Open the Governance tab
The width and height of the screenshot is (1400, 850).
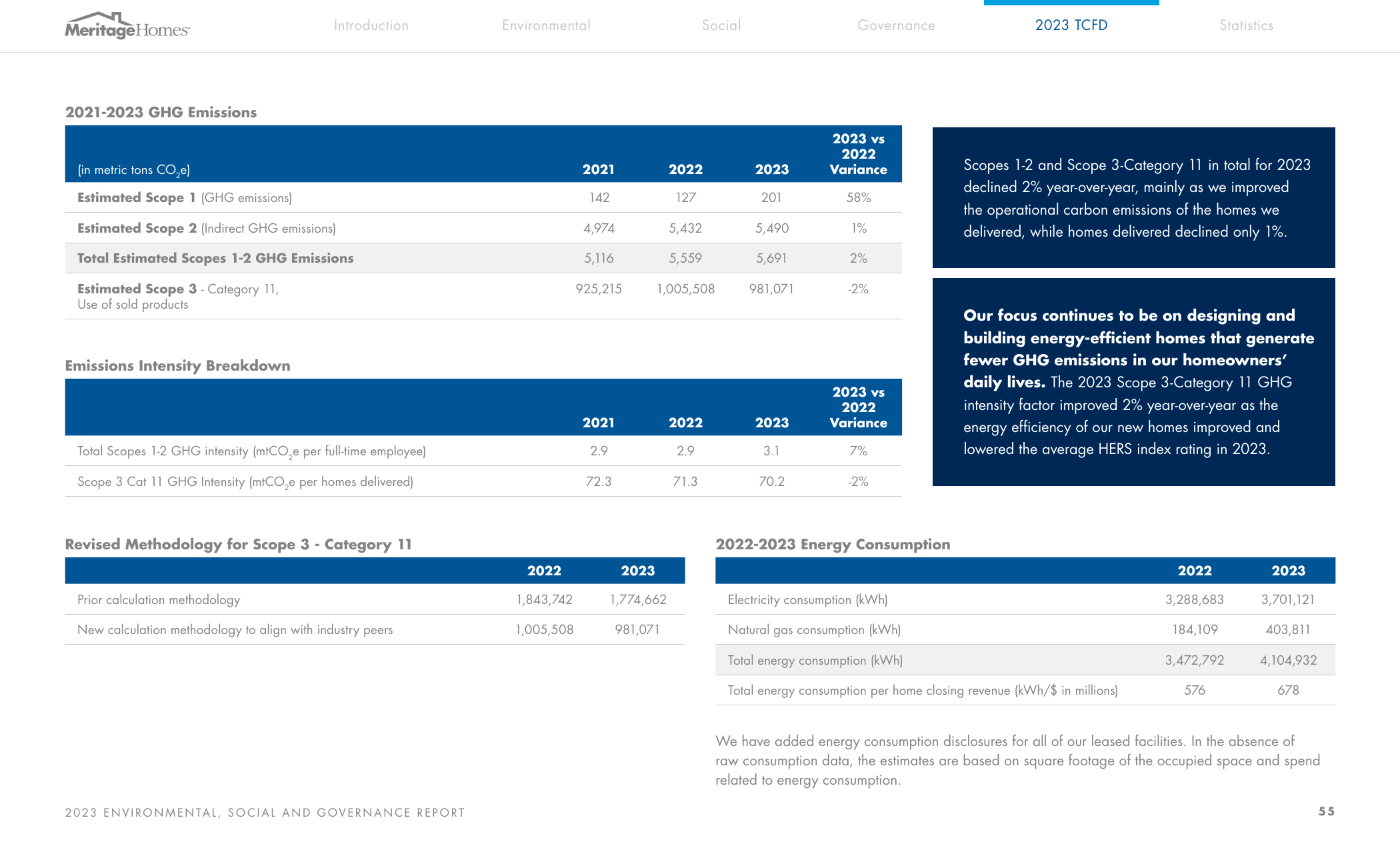click(896, 25)
